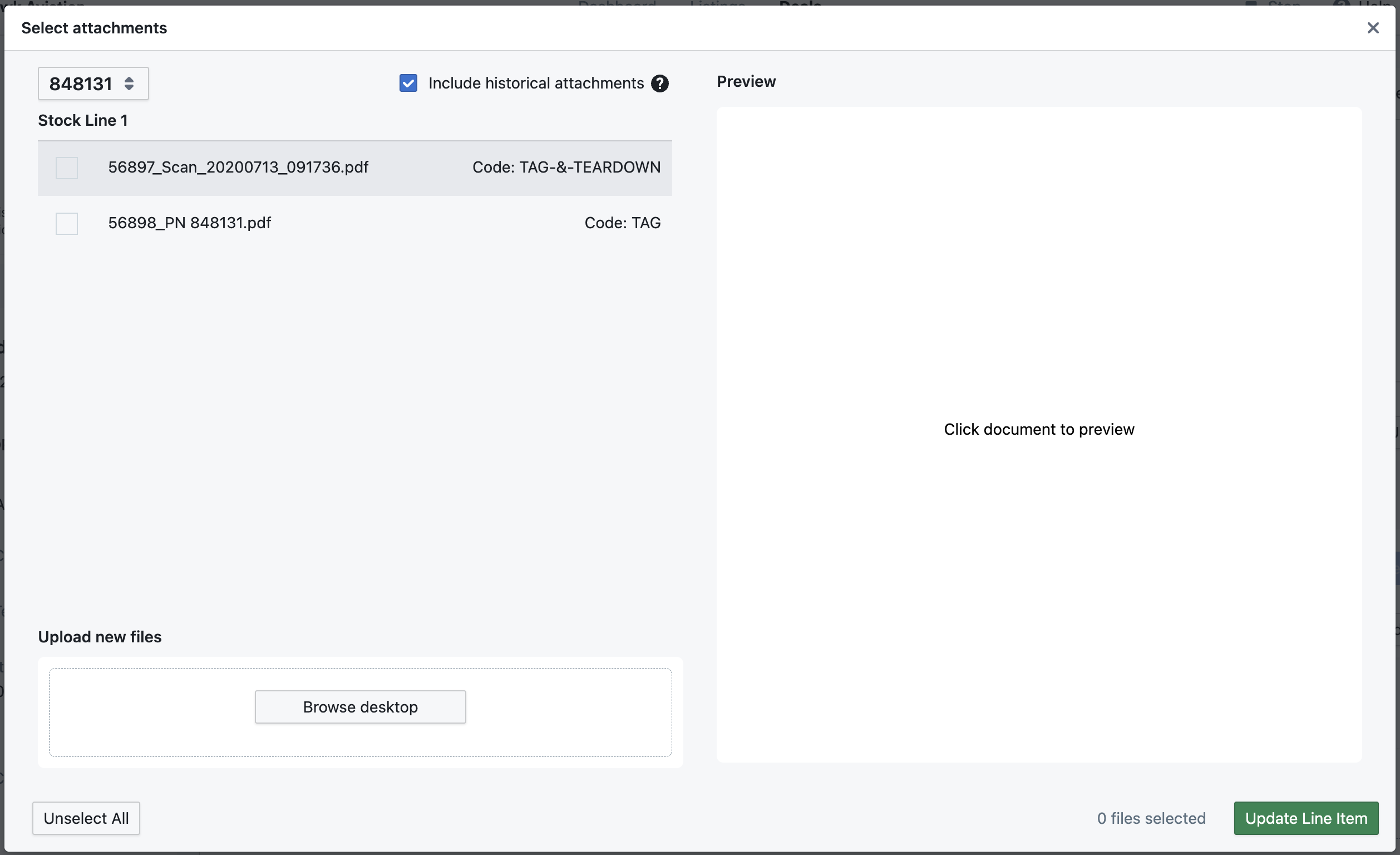Click the Preview panel heading
This screenshot has height=855, width=1400.
click(x=746, y=81)
